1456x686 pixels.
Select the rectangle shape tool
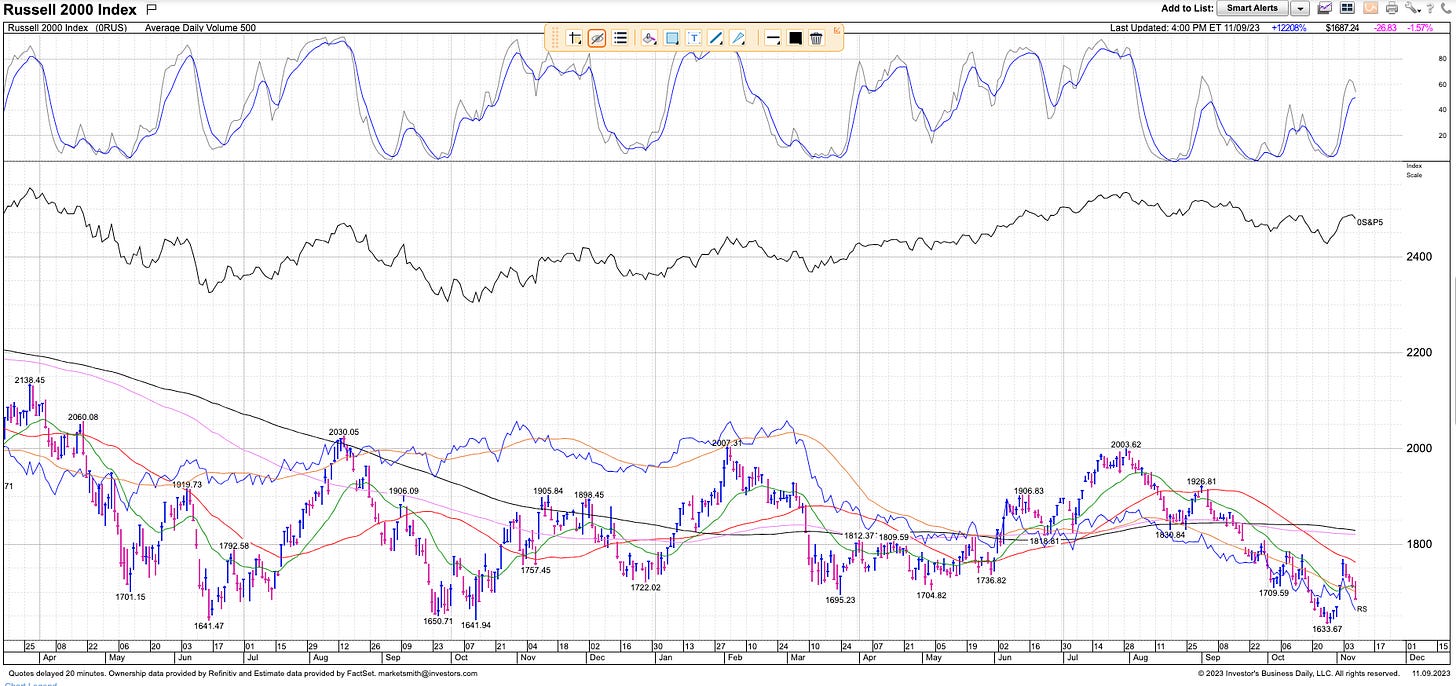click(x=672, y=38)
